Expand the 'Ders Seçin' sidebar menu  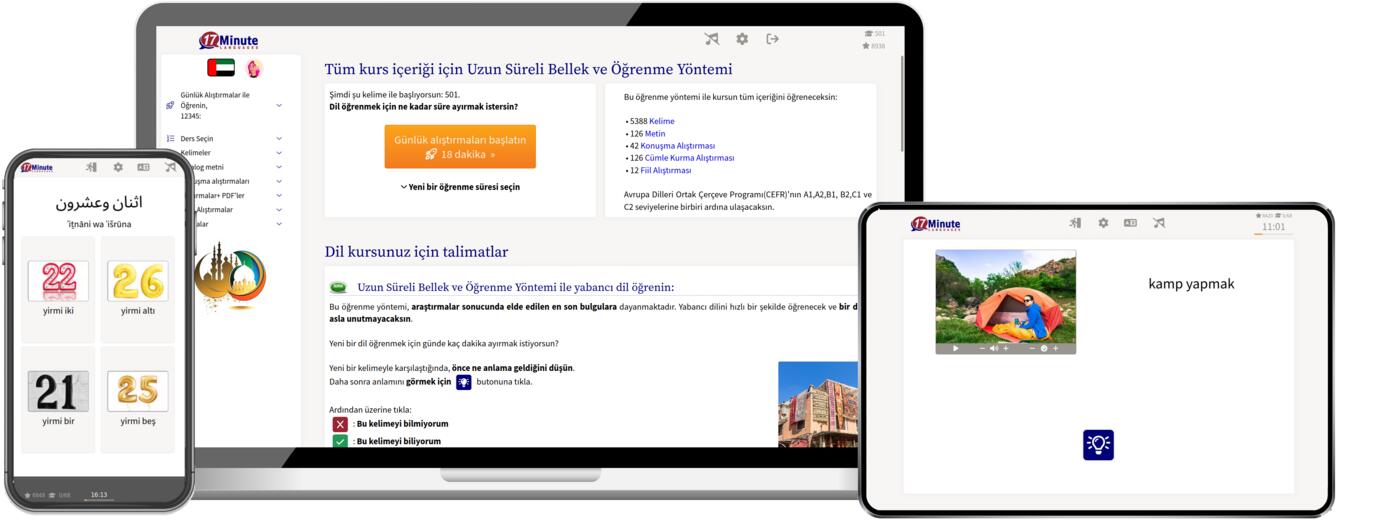pos(279,139)
